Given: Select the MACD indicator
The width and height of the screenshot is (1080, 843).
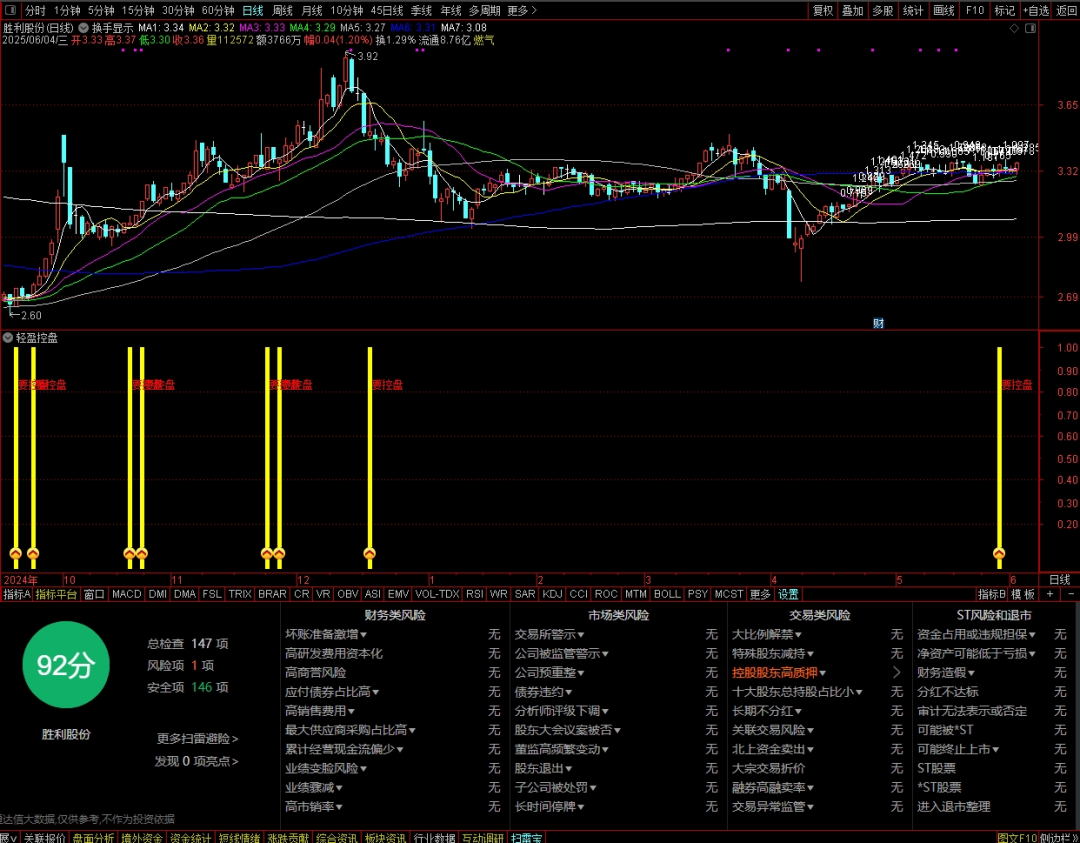Looking at the screenshot, I should tap(127, 594).
